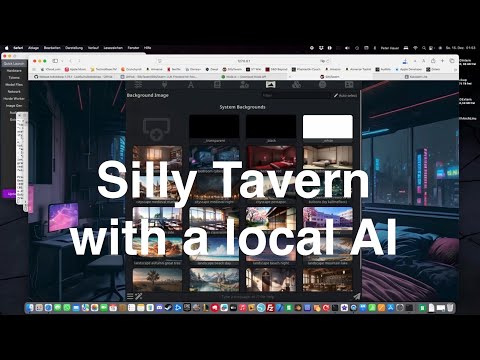Open the API connections plug icon

point(164,85)
